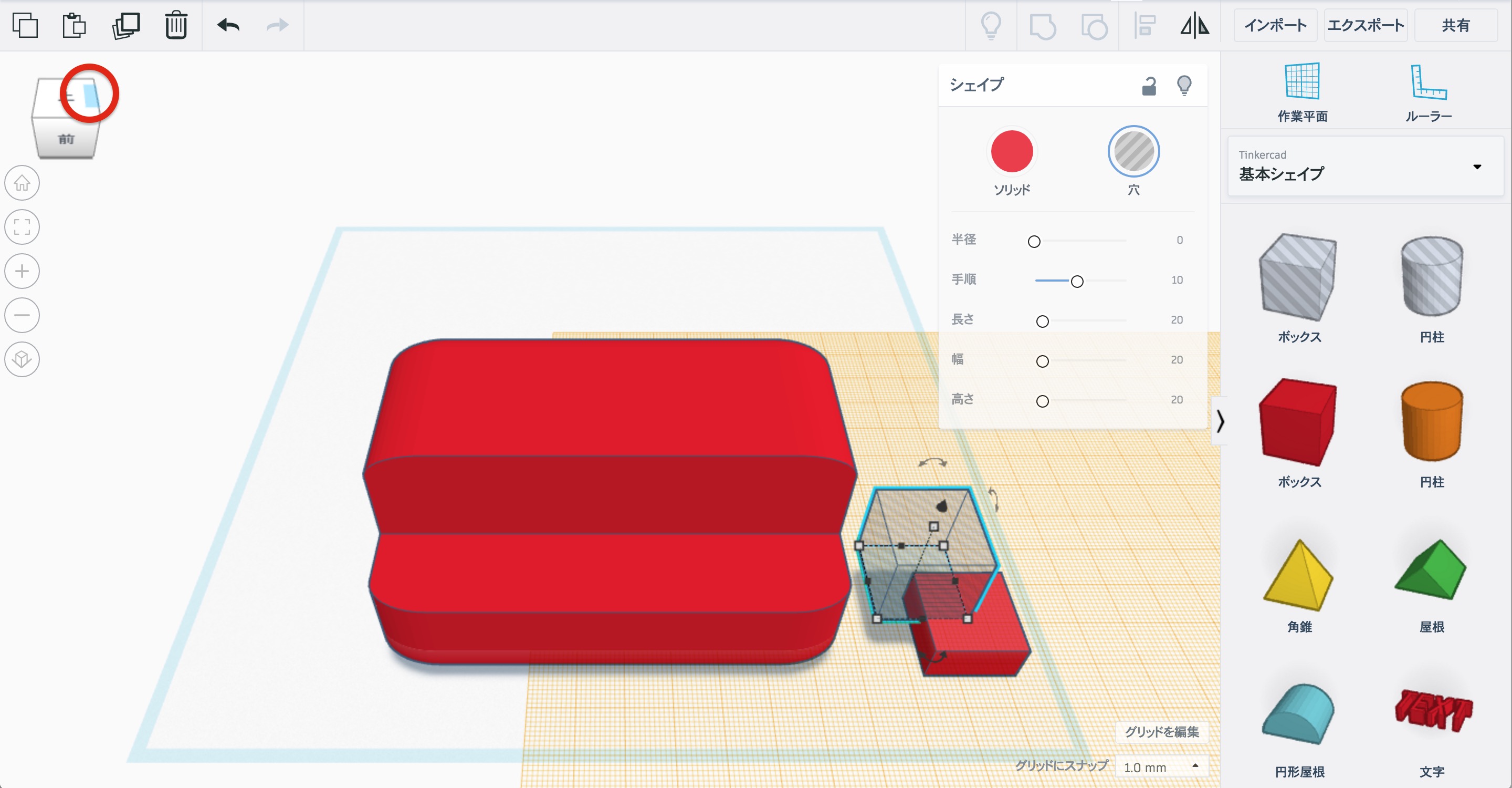Image resolution: width=1512 pixels, height=788 pixels.
Task: Zoom in with the plus button
Action: pos(22,271)
